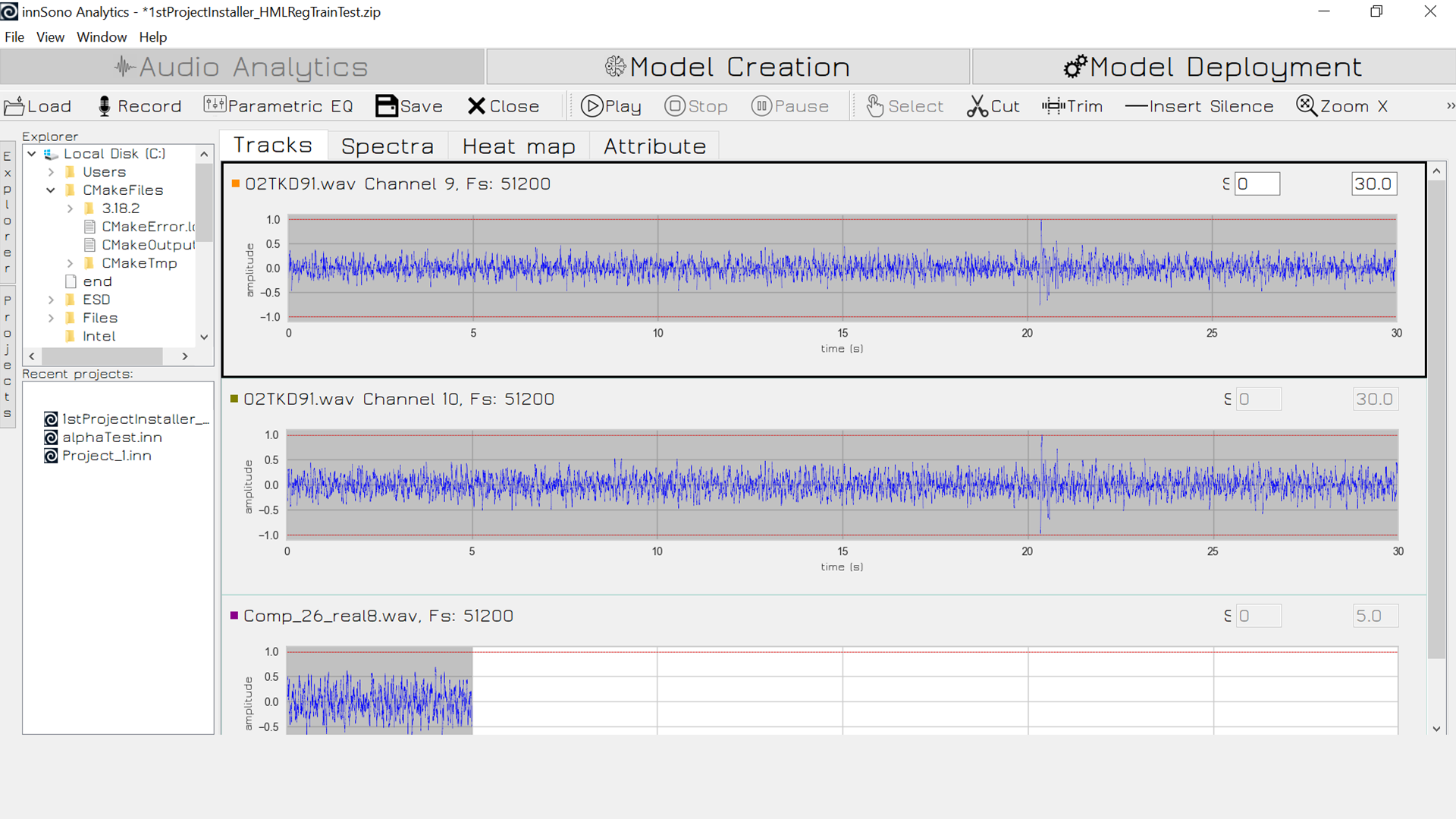Click the purple swatch of Comp_26_real8.wav

[x=234, y=616]
